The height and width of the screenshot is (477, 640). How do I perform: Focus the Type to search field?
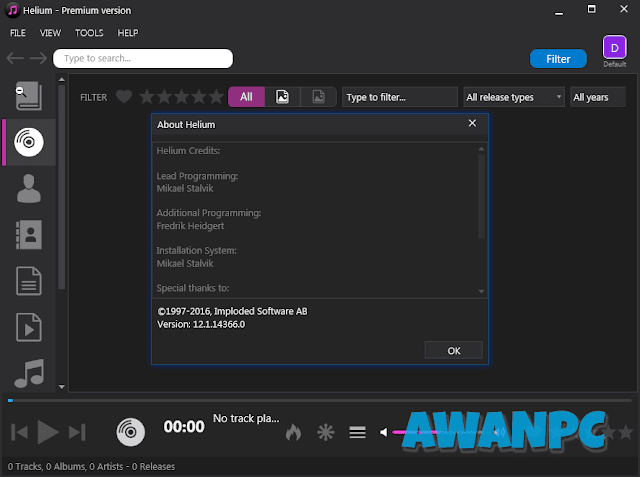143,58
